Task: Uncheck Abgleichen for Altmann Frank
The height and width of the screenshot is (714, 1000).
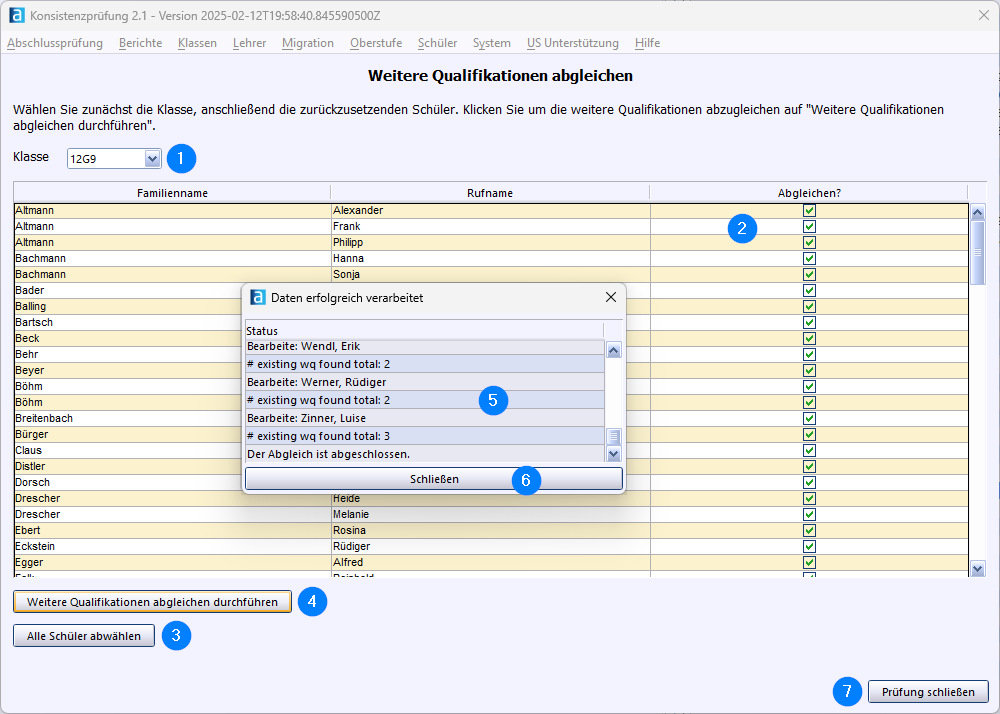Action: click(809, 226)
